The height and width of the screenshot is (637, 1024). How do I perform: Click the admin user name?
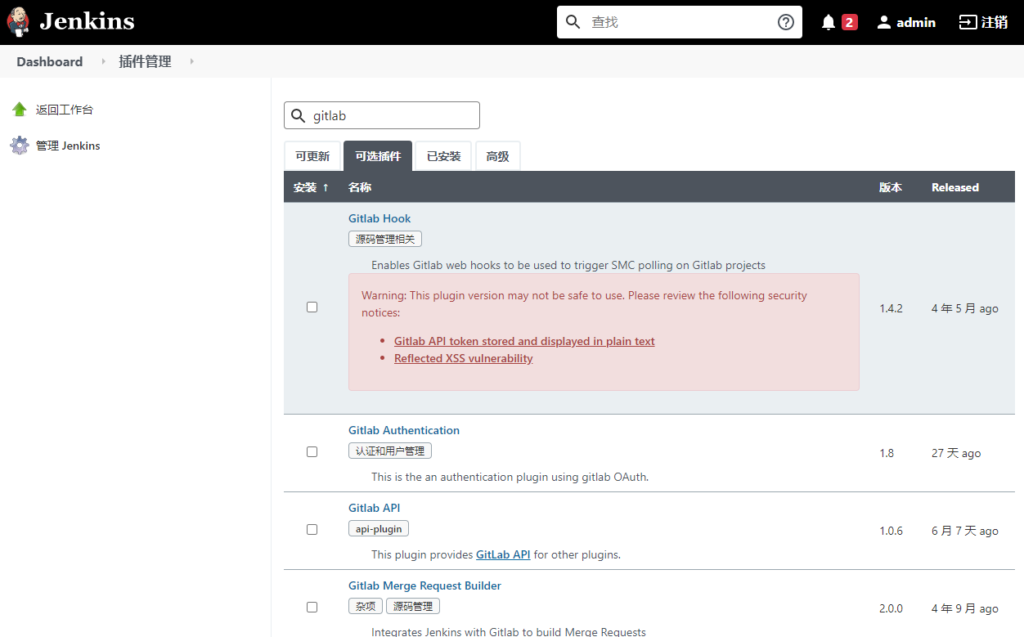tap(916, 22)
